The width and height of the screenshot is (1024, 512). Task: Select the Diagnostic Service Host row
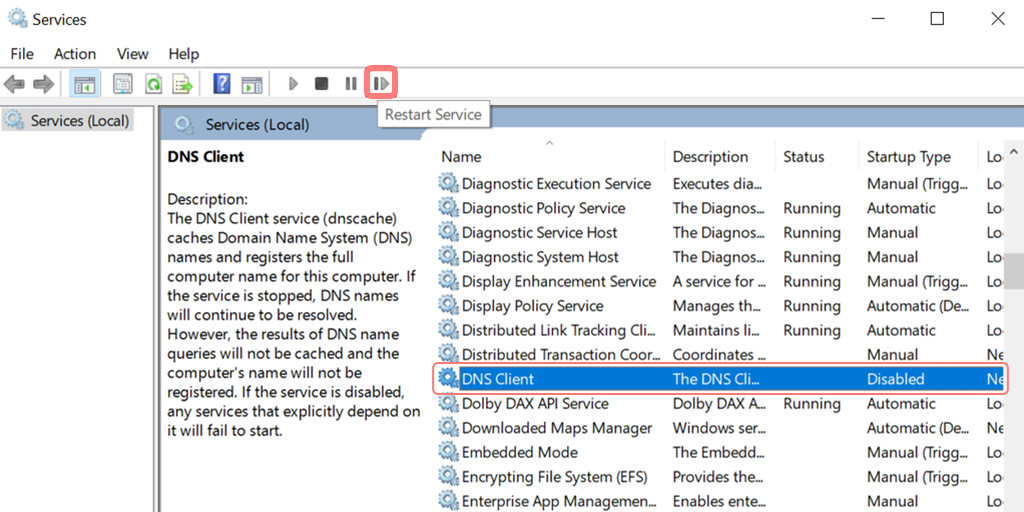(x=721, y=232)
